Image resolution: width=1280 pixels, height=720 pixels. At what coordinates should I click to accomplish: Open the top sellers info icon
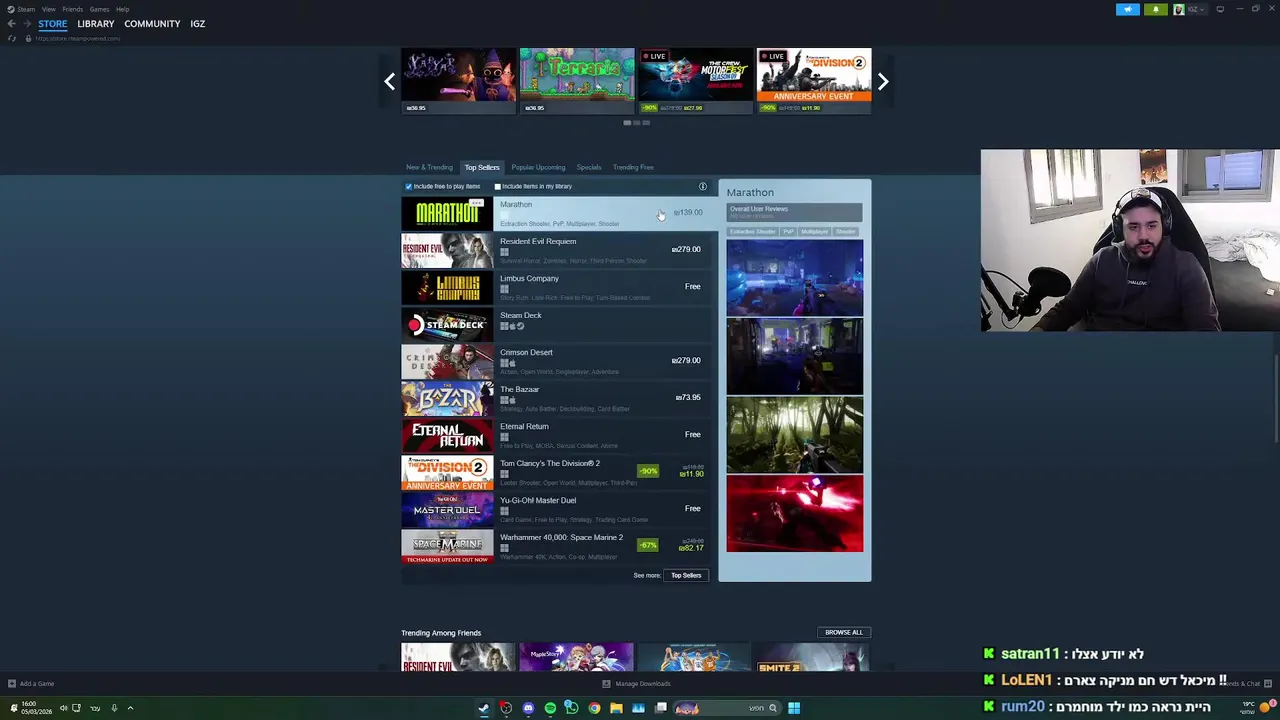[x=702, y=187]
